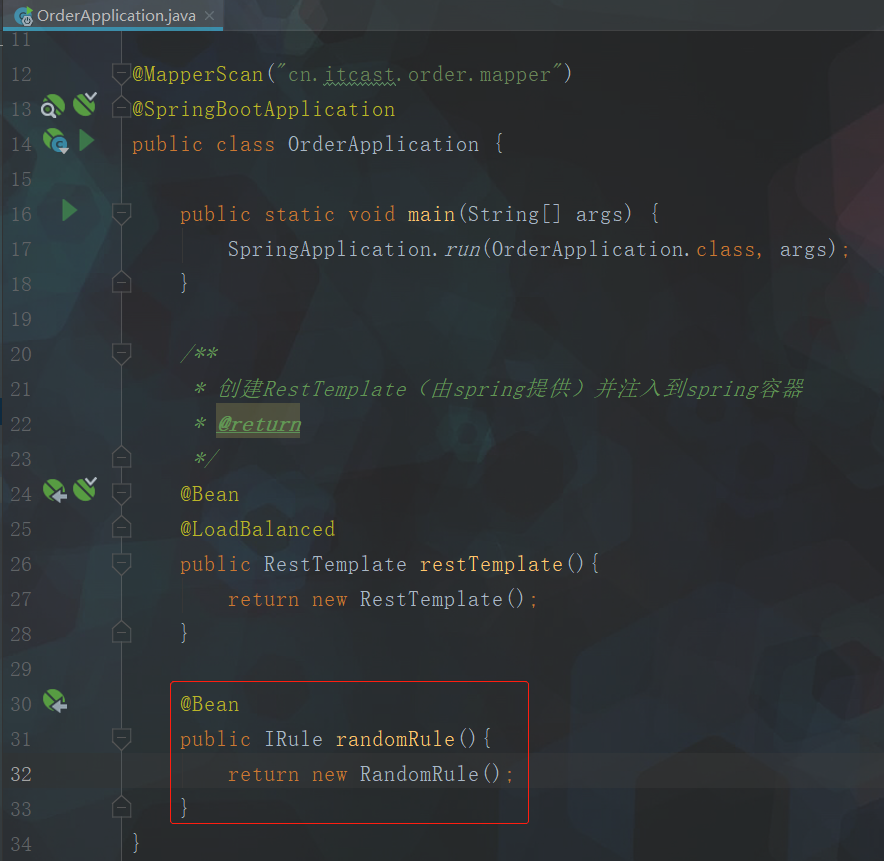Click the bean gutter icon on line 30
The height and width of the screenshot is (861, 884).
coord(55,701)
